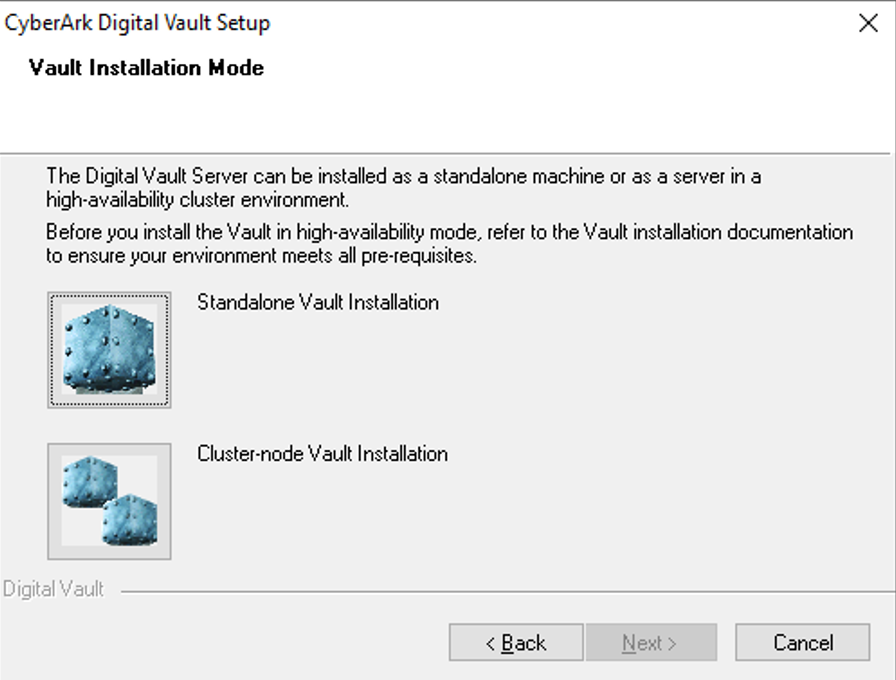
Task: Click the upper cube in the cluster icon
Action: pos(90,481)
